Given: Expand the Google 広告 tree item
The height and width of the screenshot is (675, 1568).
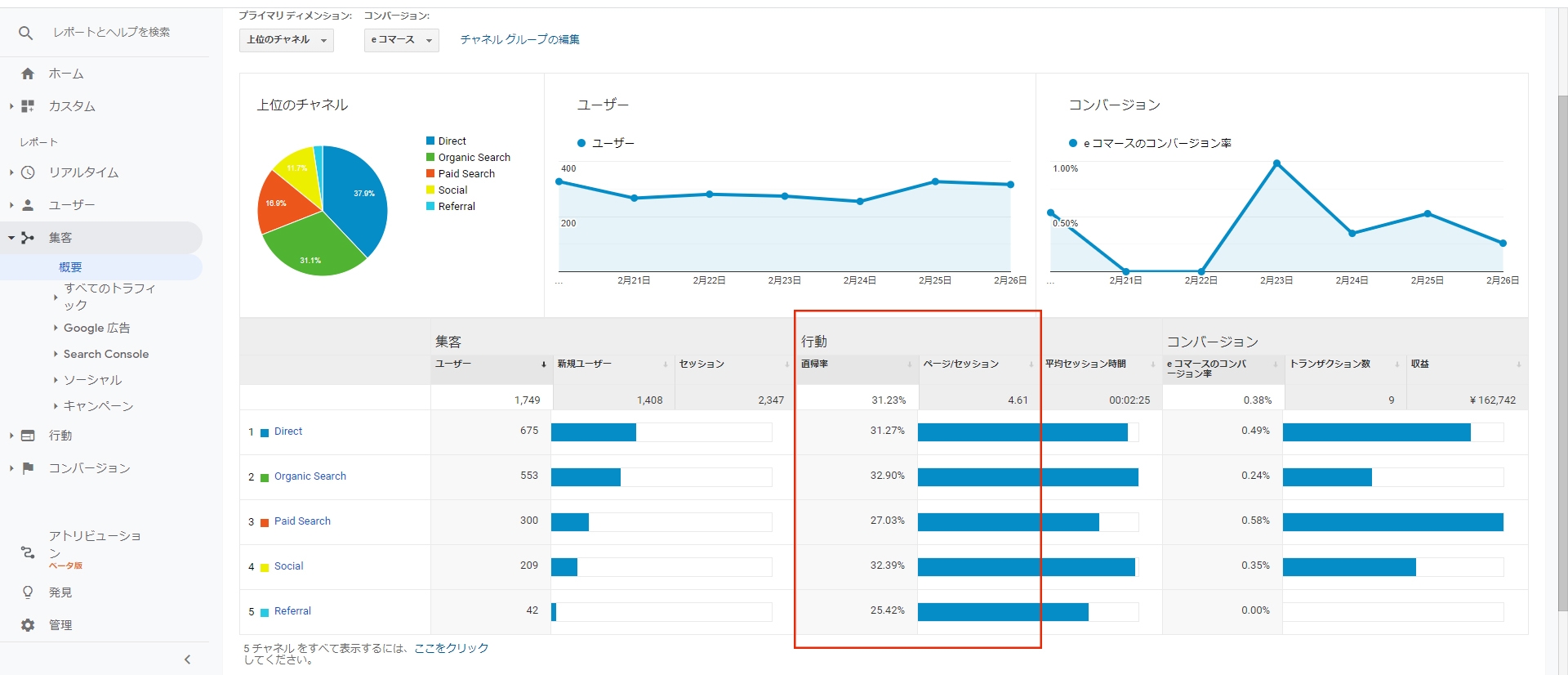Looking at the screenshot, I should click(x=96, y=328).
